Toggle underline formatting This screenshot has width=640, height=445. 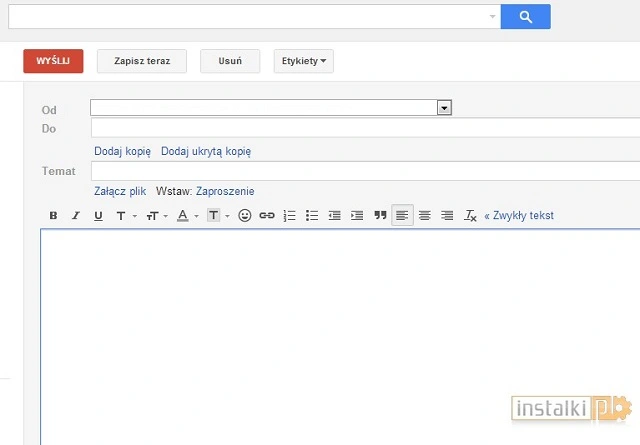point(98,215)
